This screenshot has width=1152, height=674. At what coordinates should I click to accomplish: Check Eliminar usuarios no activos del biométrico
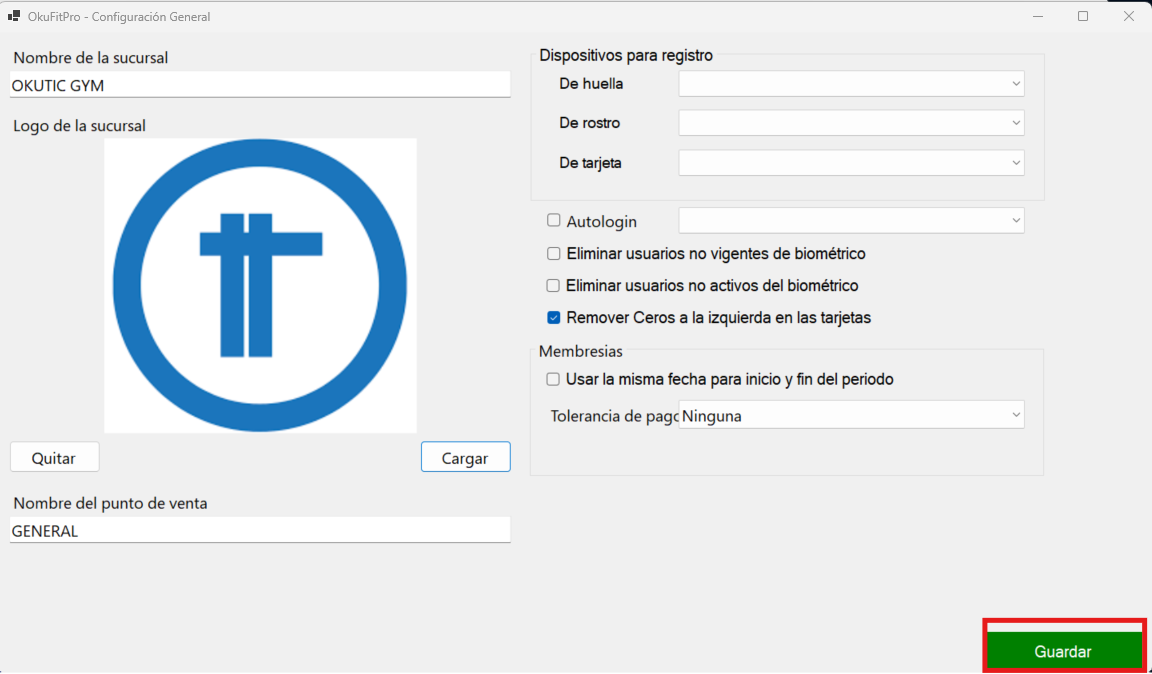point(554,285)
